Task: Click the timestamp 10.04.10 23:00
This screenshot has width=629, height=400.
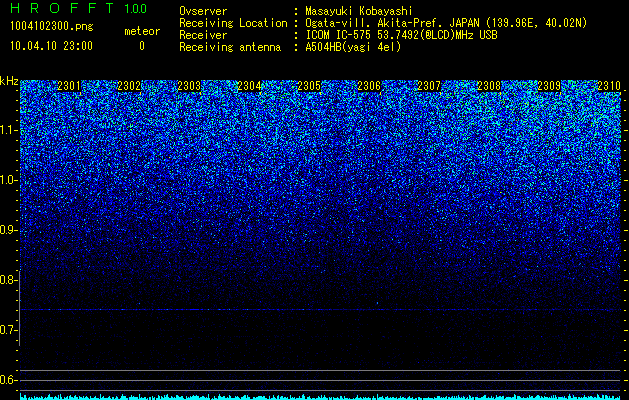Action: click(51, 46)
